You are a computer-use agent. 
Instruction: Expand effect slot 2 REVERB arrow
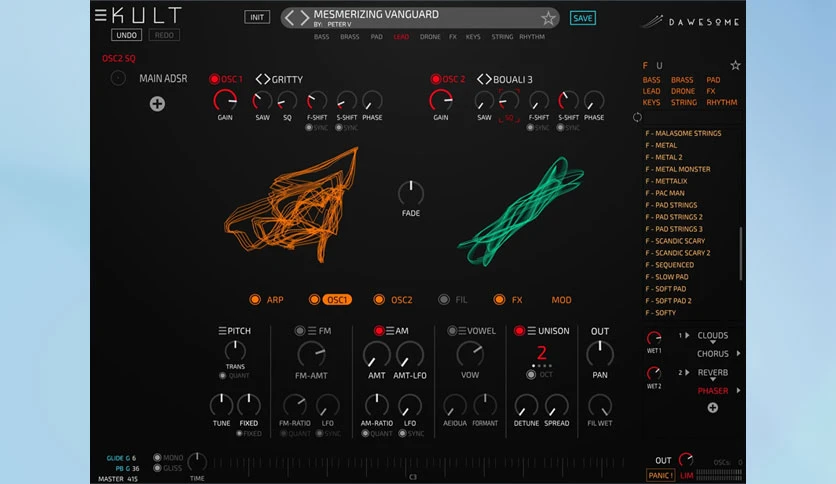tap(687, 372)
